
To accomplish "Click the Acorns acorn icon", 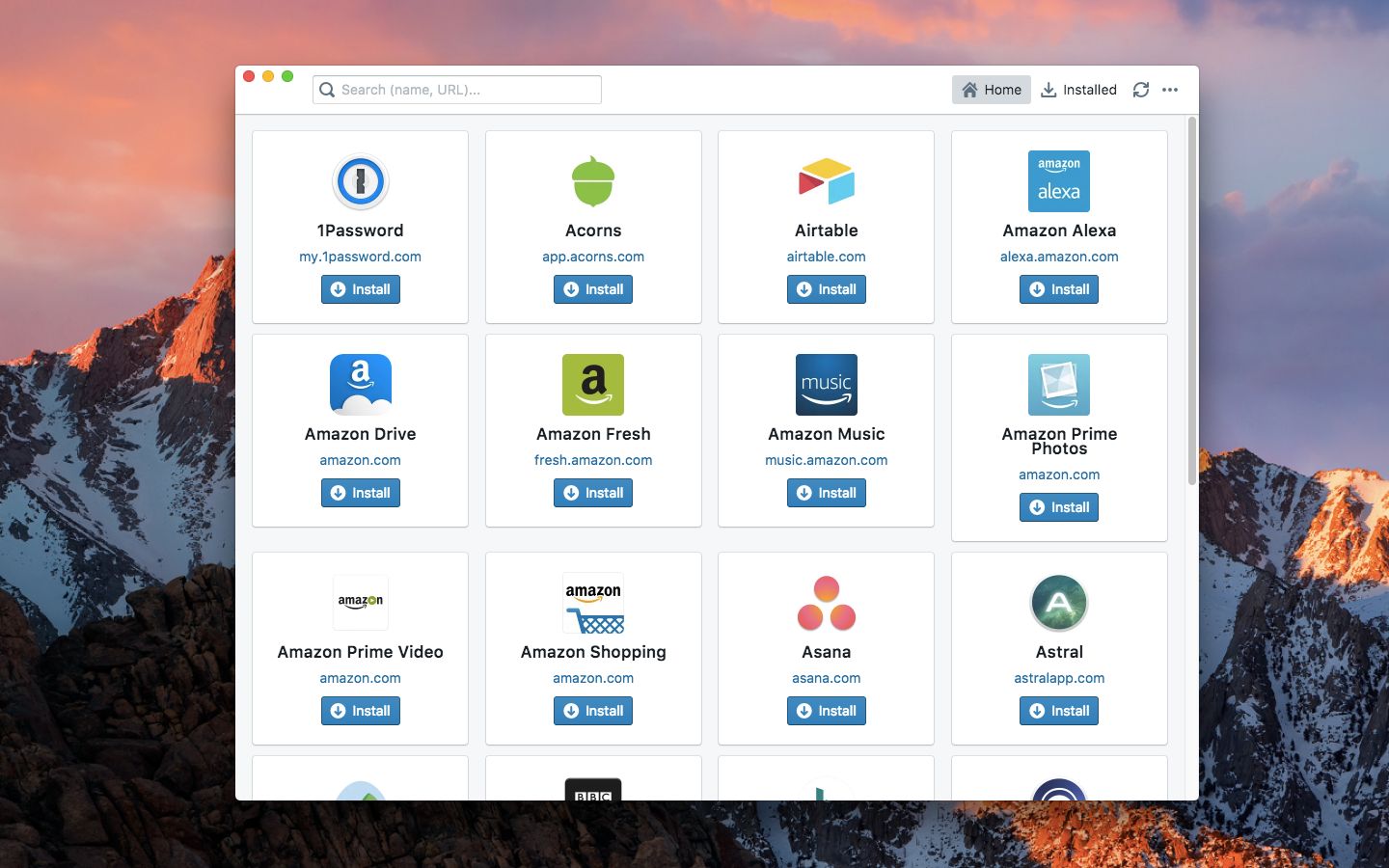I will 593,181.
